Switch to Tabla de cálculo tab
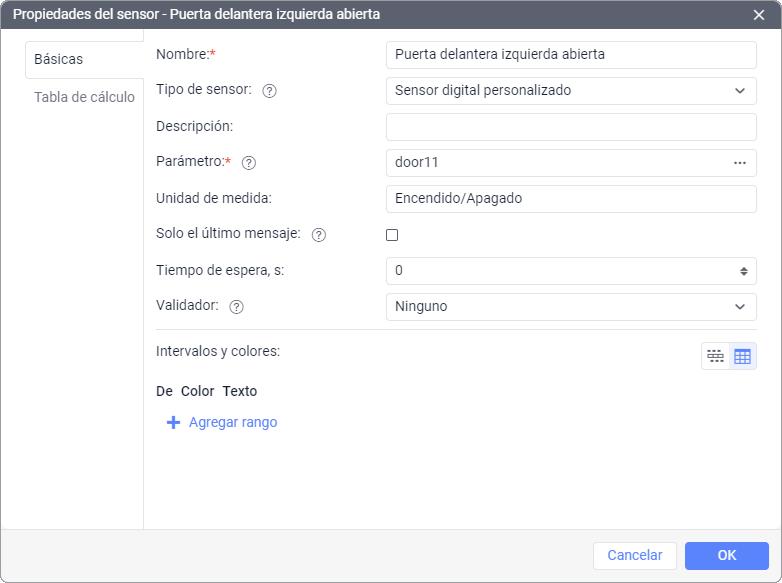 tap(84, 97)
